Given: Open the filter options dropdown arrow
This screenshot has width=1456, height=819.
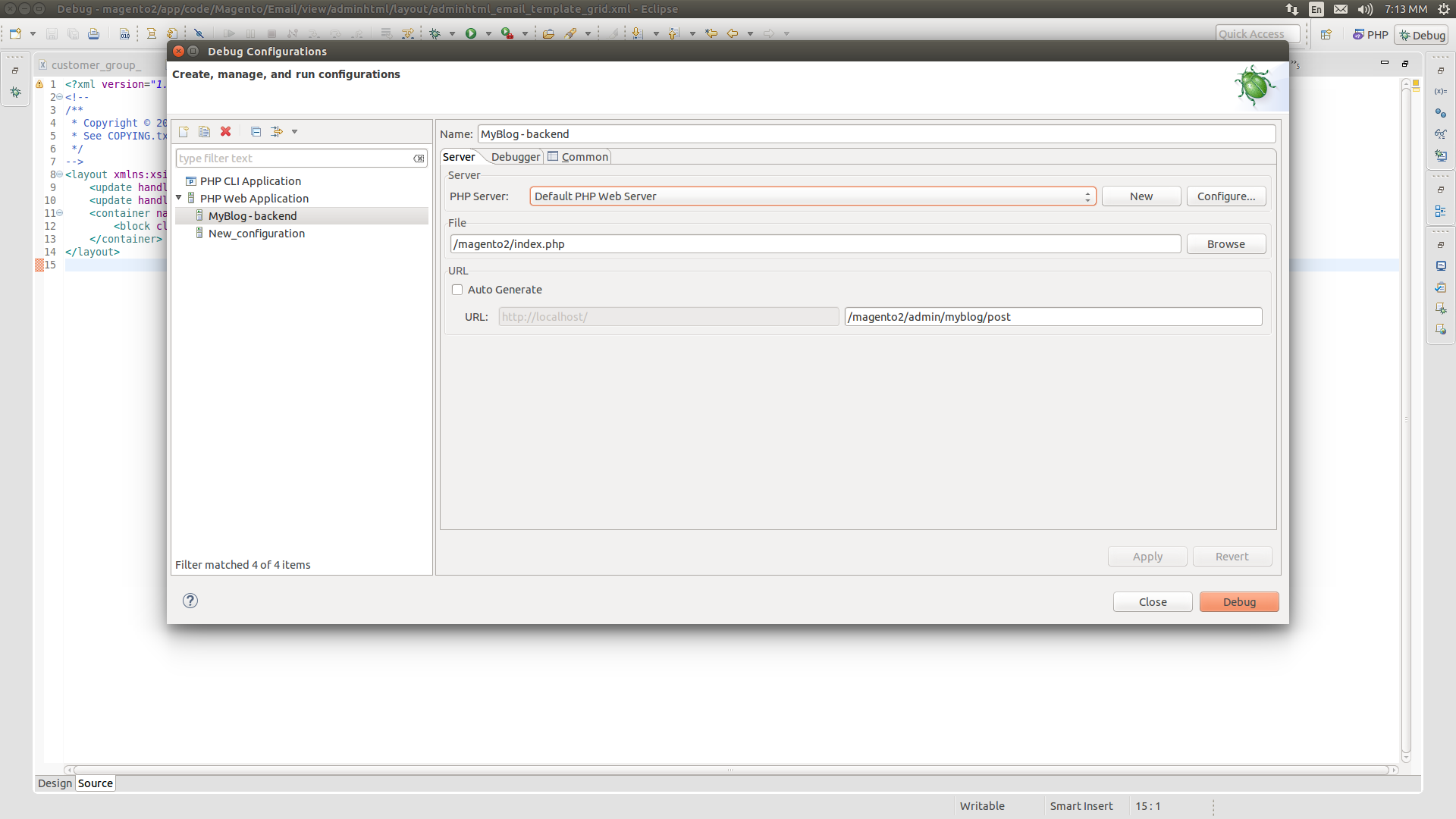Looking at the screenshot, I should (x=295, y=132).
